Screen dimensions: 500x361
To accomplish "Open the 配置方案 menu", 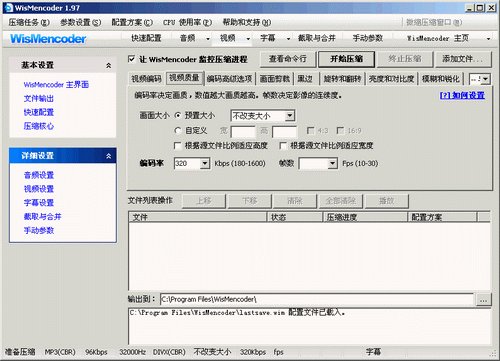I will (x=132, y=22).
